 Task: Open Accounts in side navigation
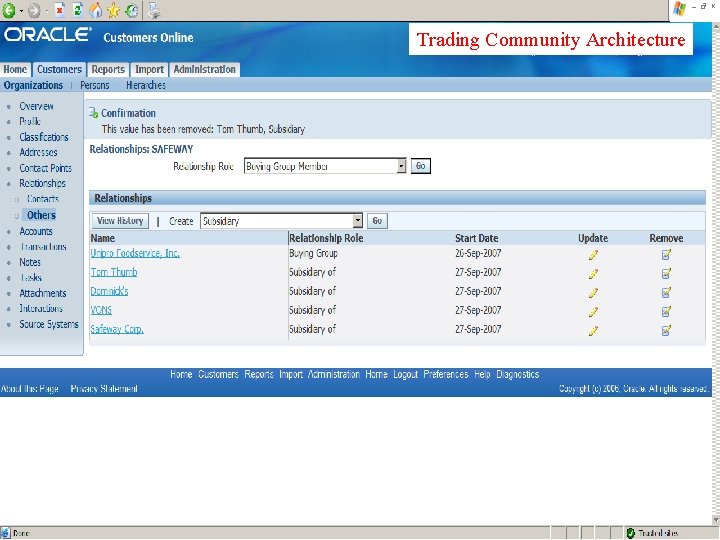[x=36, y=231]
